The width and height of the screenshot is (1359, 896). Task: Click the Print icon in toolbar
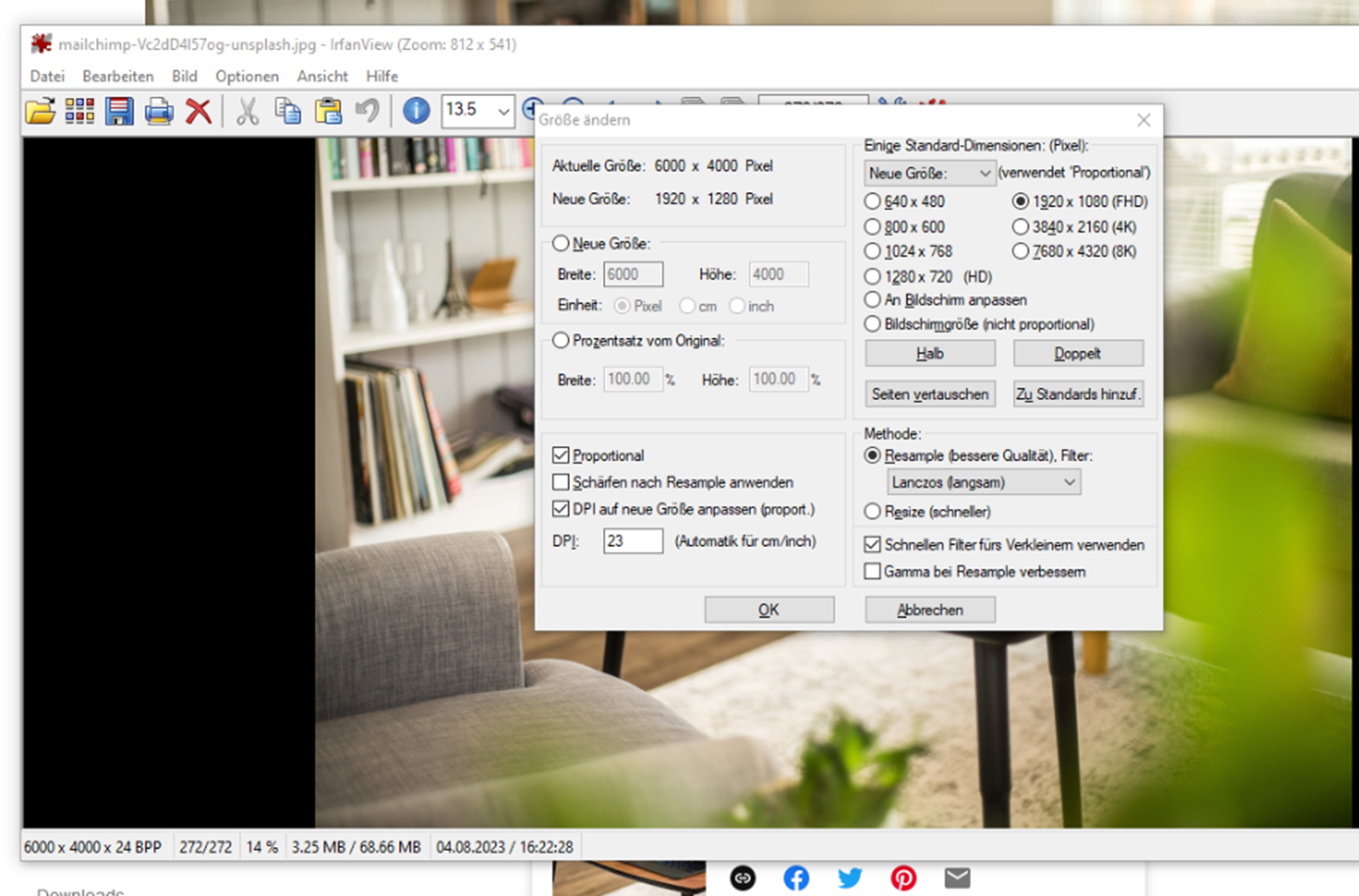[x=159, y=111]
